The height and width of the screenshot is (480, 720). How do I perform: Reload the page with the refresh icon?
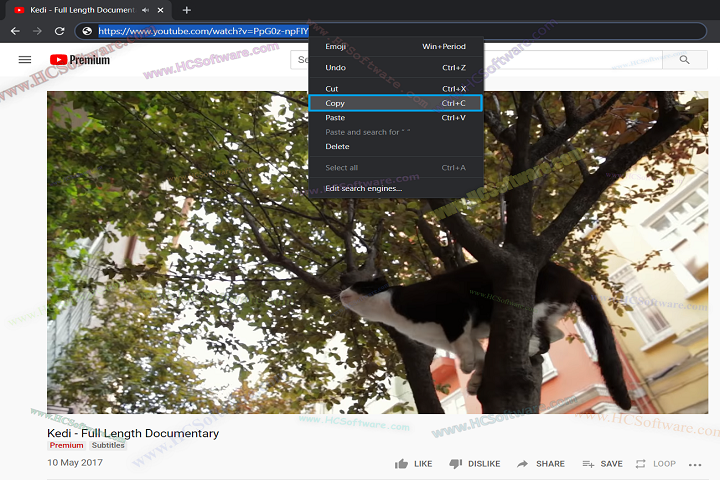pos(59,31)
